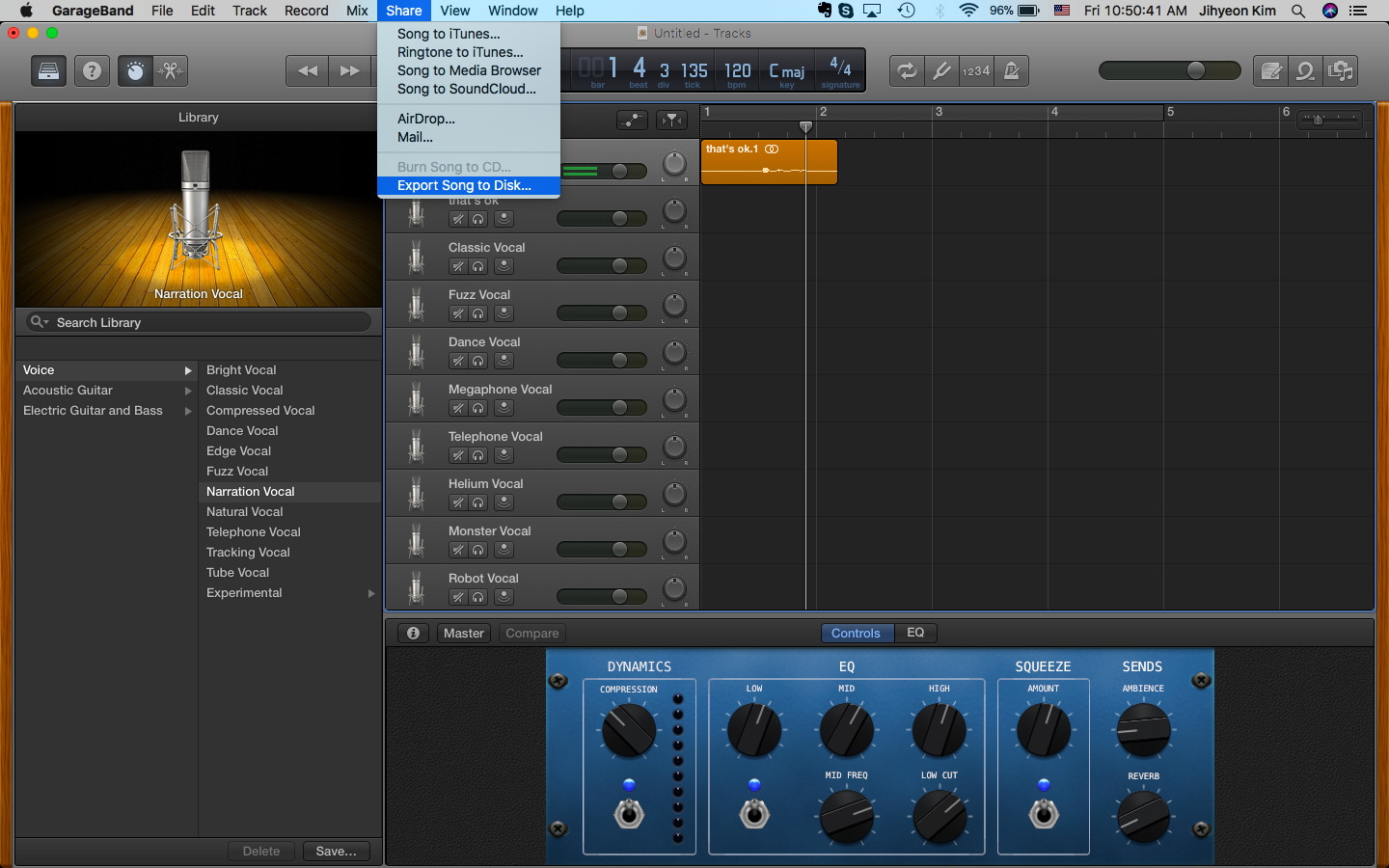Click the Delete button in Library

pyautogui.click(x=261, y=851)
